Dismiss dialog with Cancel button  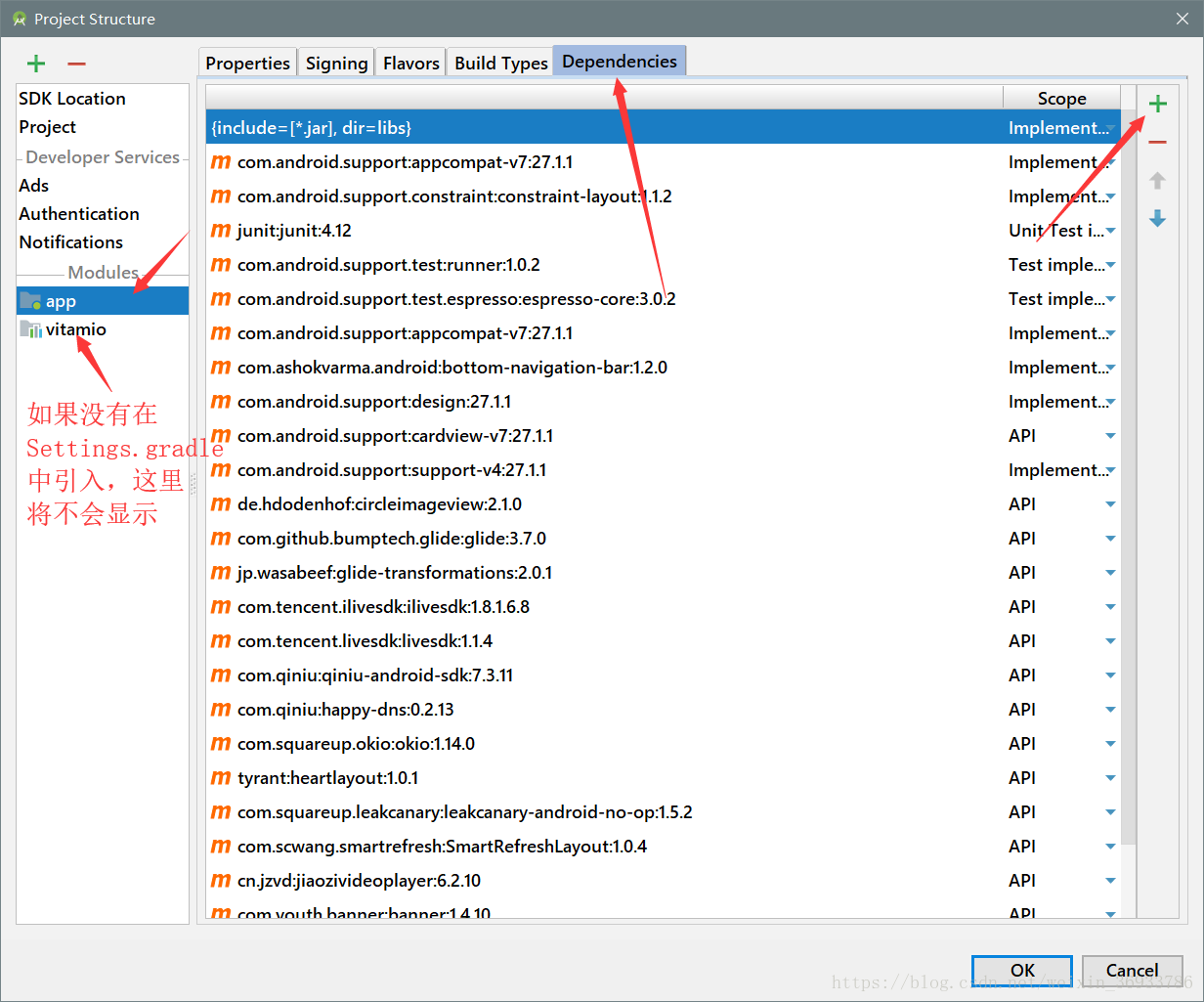click(1132, 971)
